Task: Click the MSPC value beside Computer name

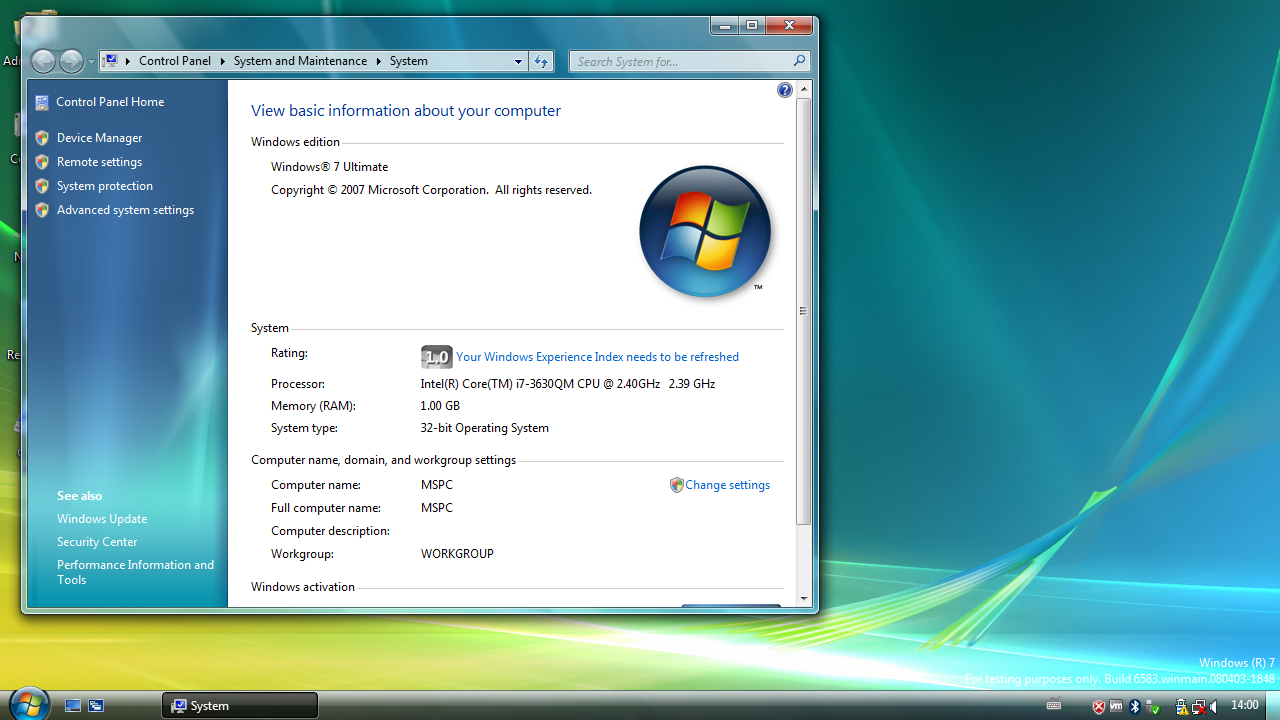Action: pos(437,485)
